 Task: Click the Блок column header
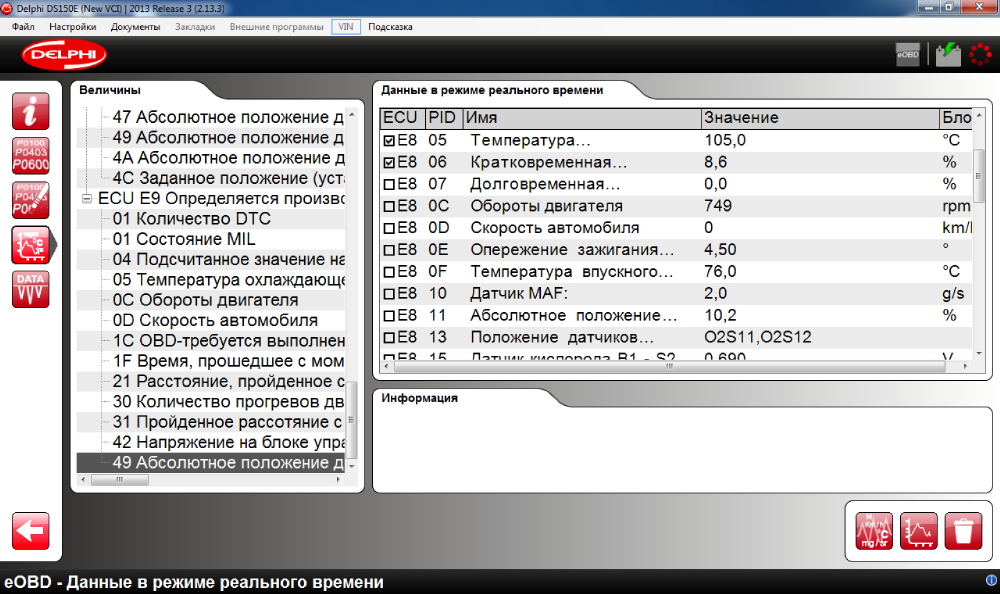tap(956, 118)
